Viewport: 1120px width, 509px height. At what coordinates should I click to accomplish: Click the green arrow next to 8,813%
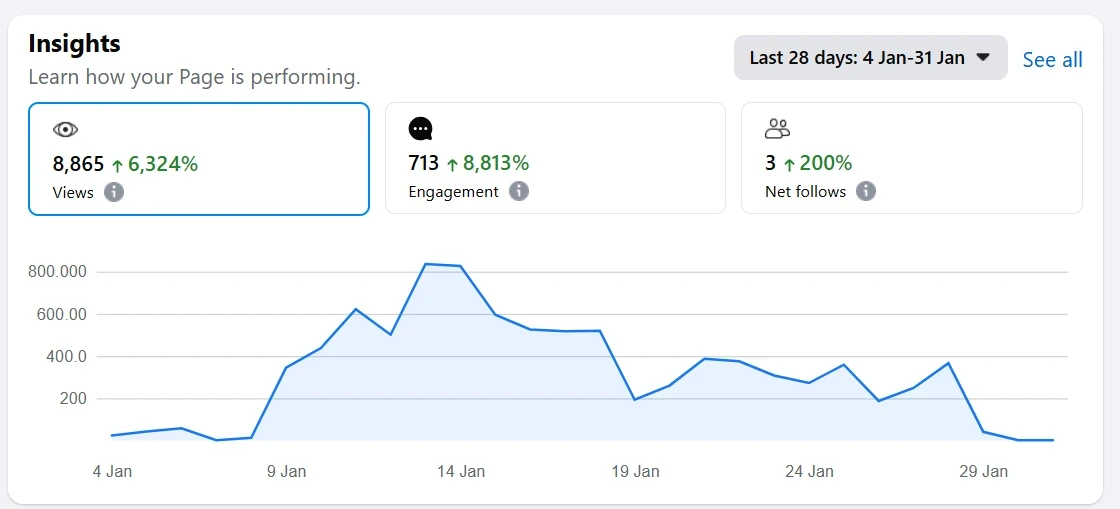(452, 164)
